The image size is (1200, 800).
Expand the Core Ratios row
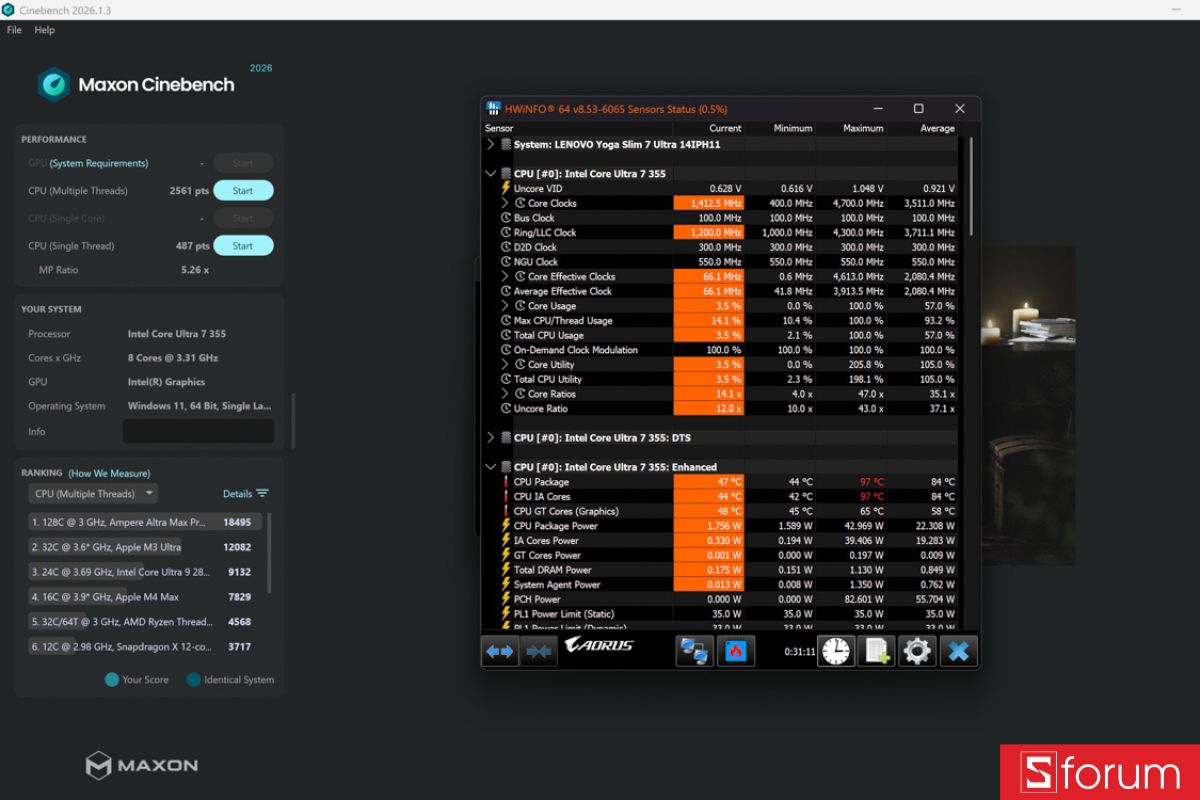505,394
